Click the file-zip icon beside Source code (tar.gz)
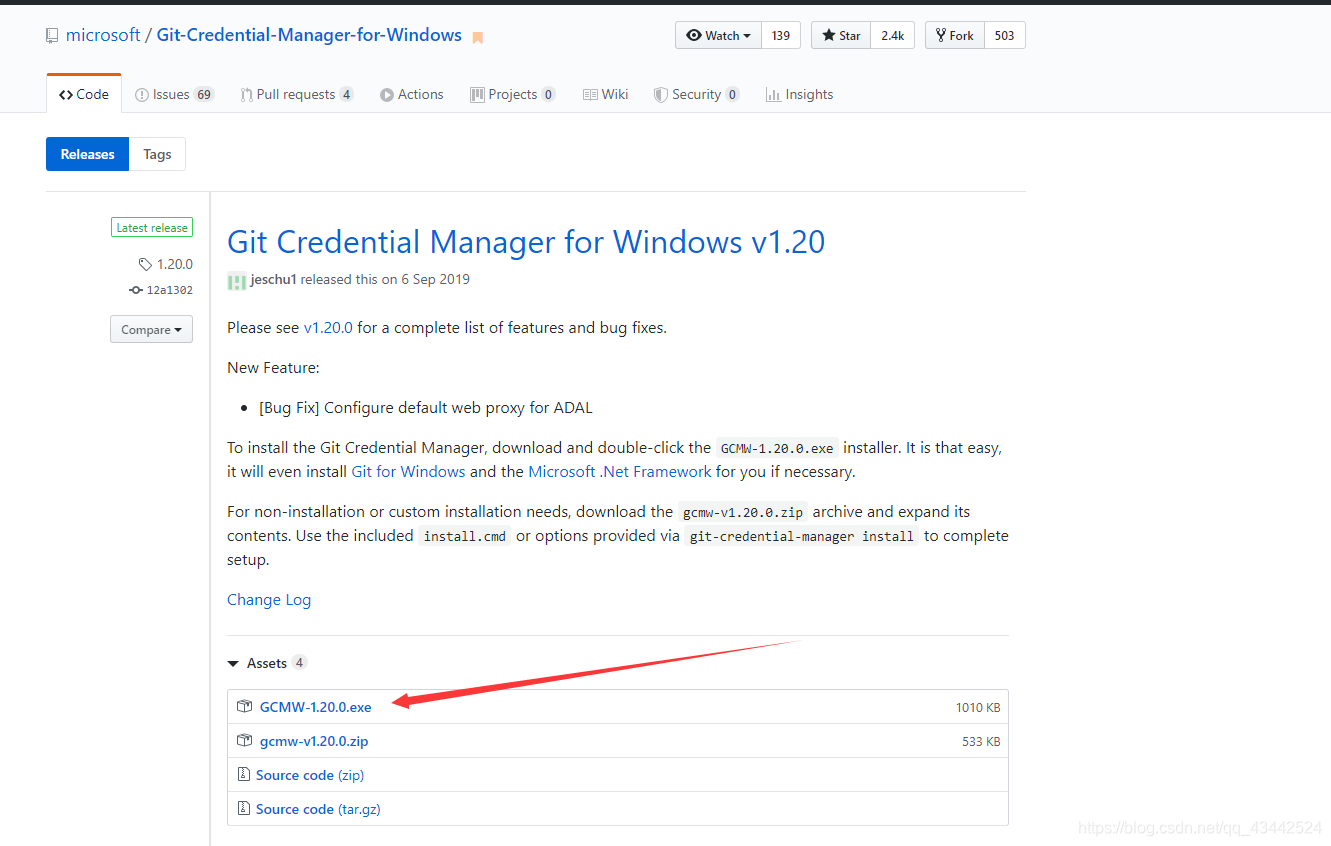 pos(243,809)
